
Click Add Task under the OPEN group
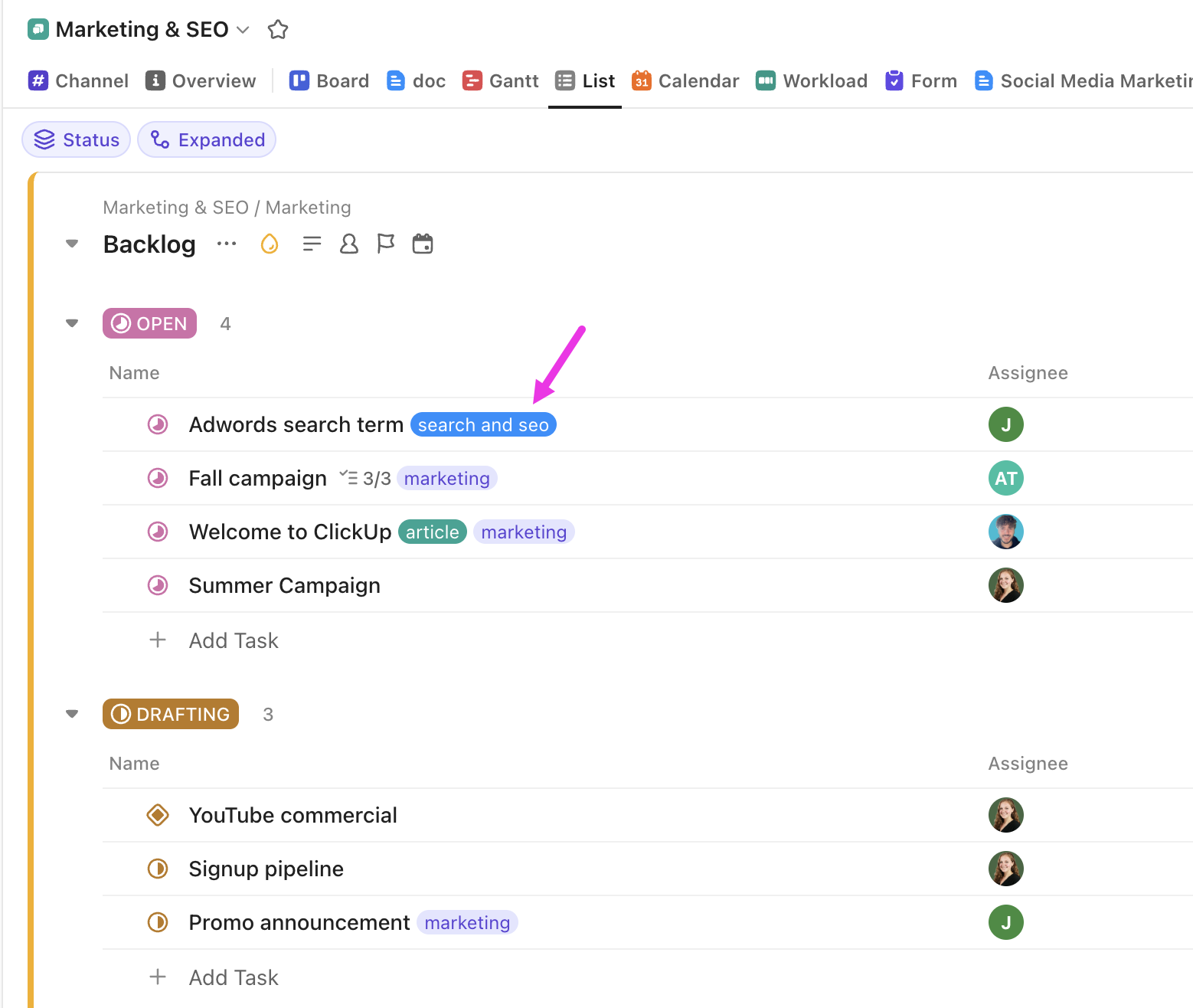coord(234,640)
